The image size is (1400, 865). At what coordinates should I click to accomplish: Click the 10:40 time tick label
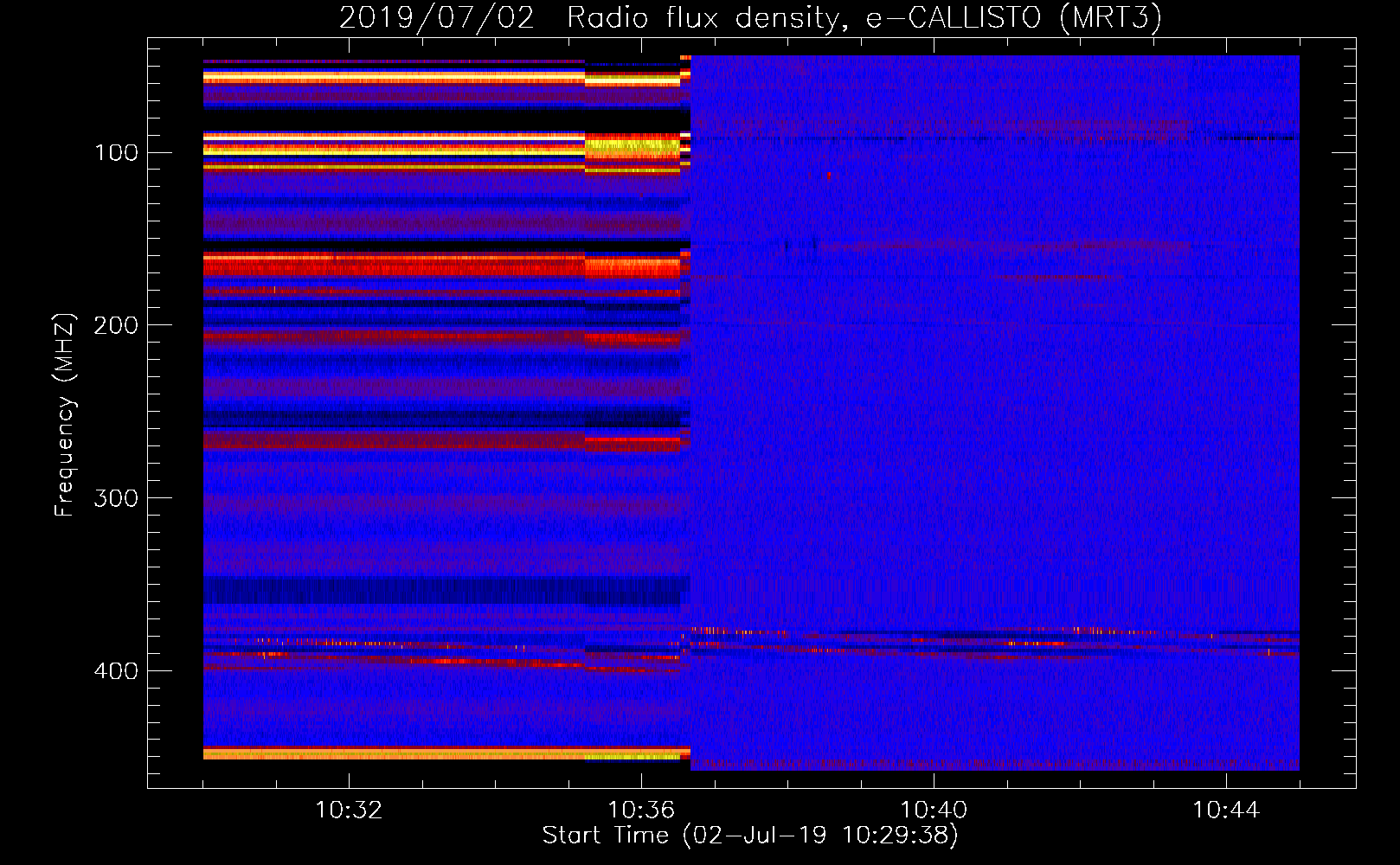pyautogui.click(x=934, y=811)
